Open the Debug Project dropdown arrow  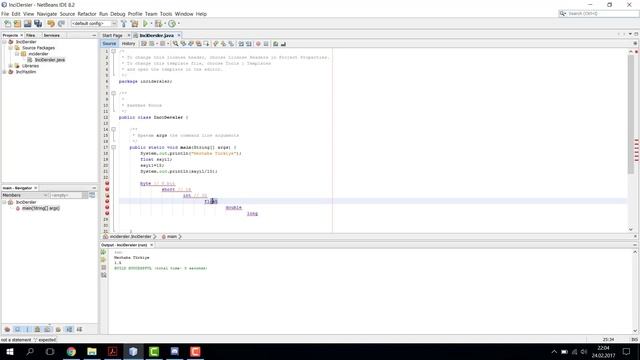click(x=164, y=24)
